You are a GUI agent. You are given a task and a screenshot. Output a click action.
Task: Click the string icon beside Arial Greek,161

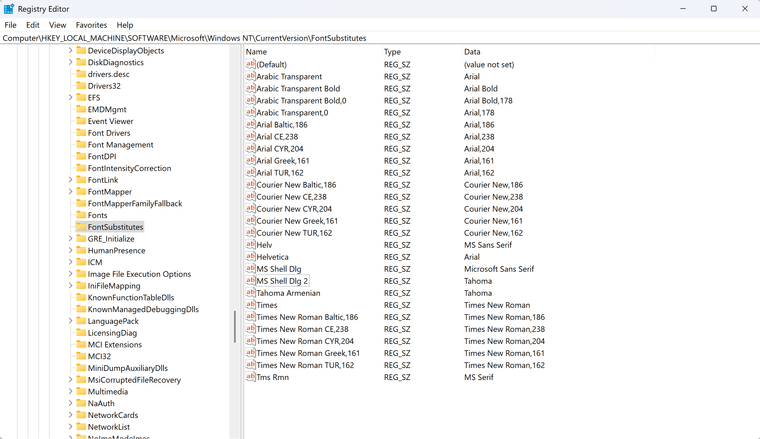(251, 160)
